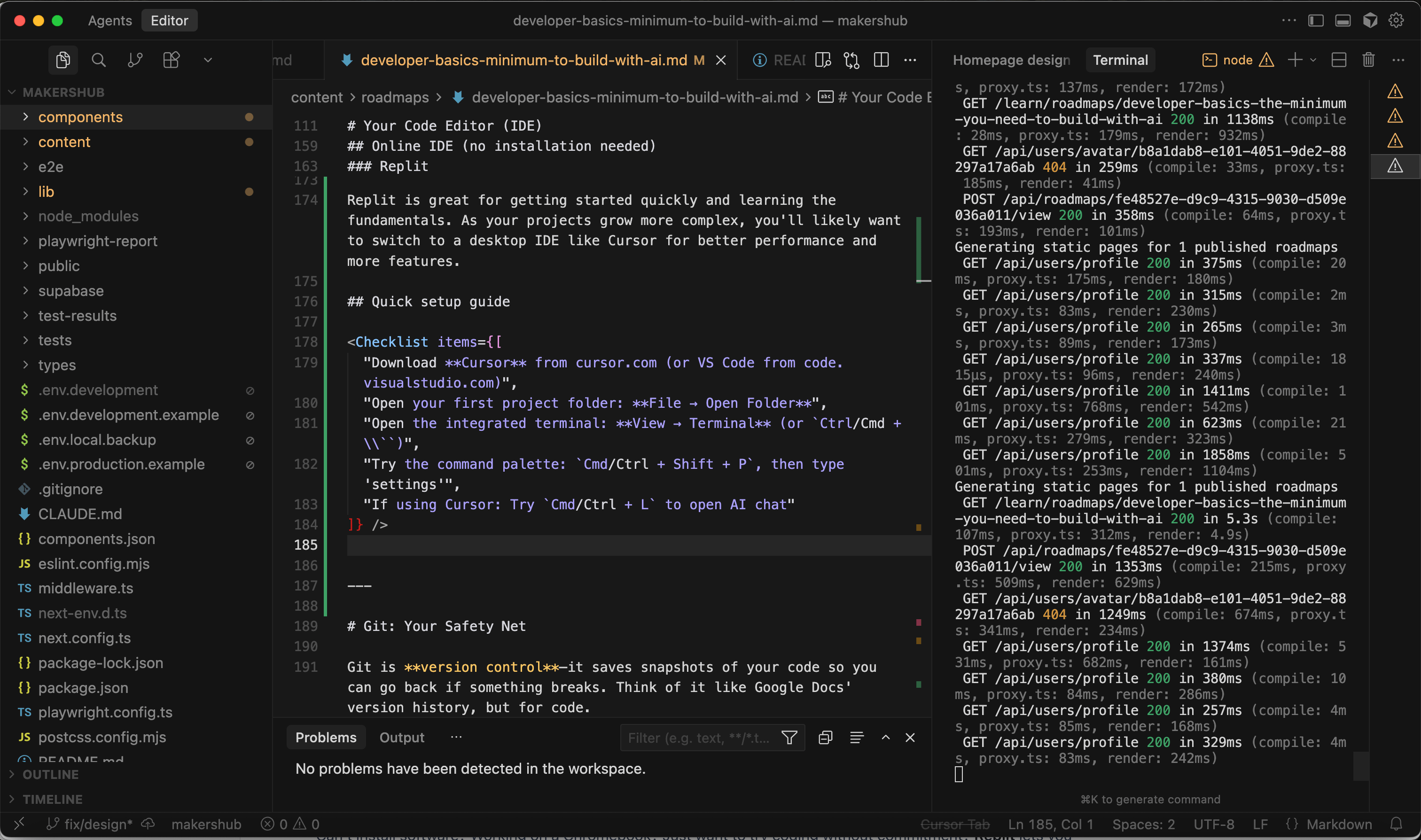Expand the components folder
The height and width of the screenshot is (840, 1421).
[80, 117]
